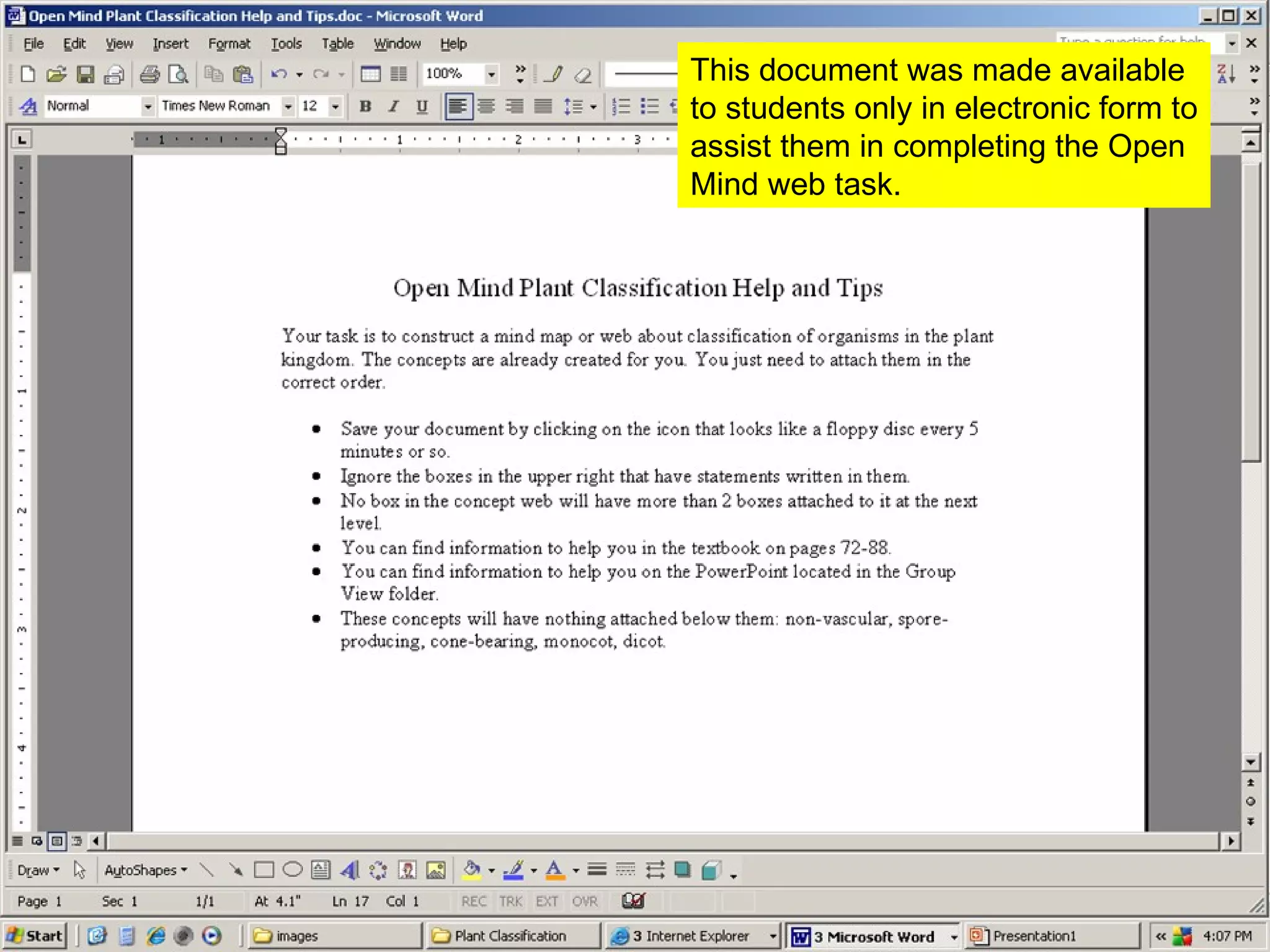Screen dimensions: 1270x952
Task: Click the Undo arrow icon
Action: 278,74
